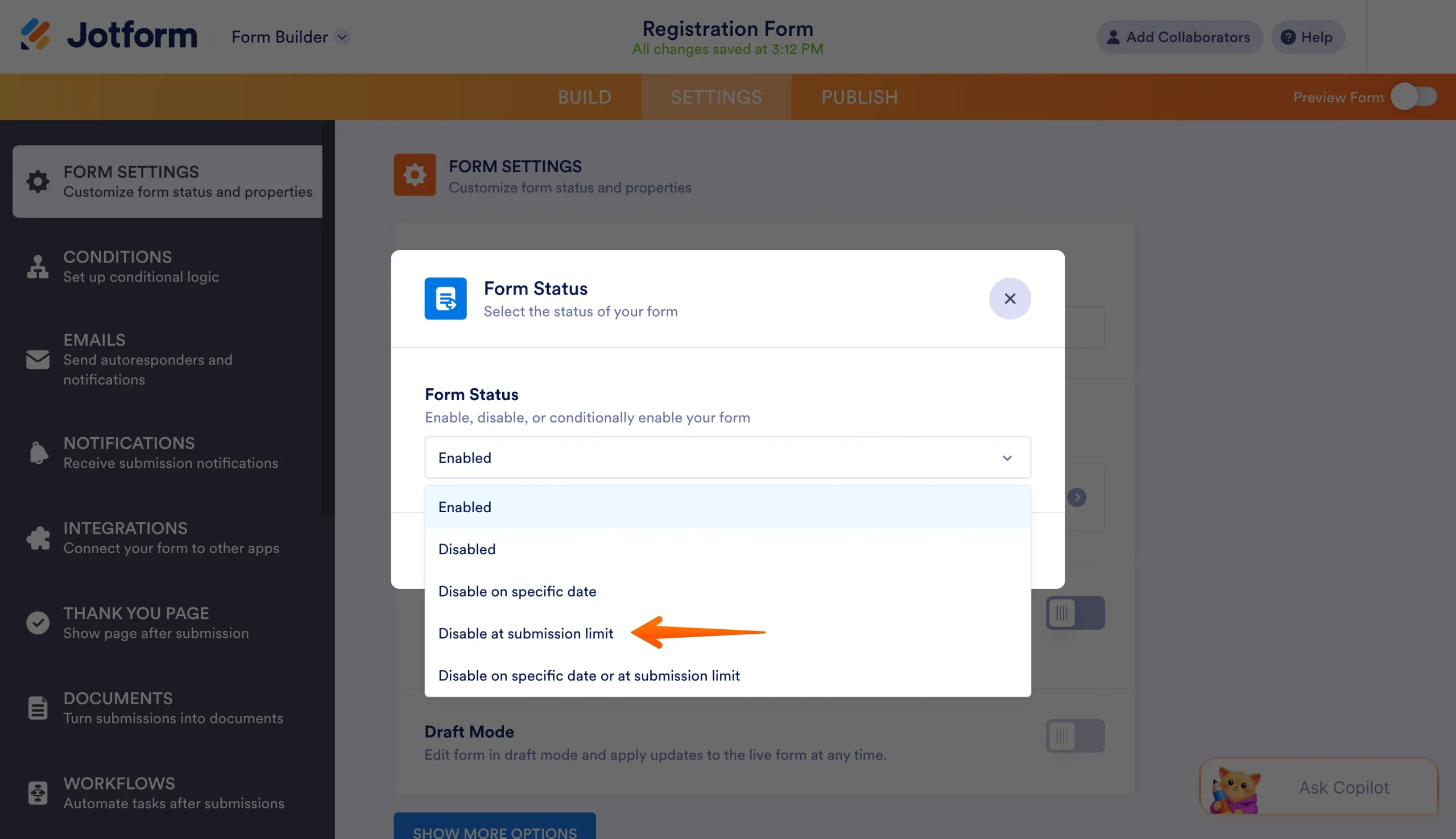Open the Ask Copilot assistant
This screenshot has height=839, width=1456.
(x=1318, y=787)
